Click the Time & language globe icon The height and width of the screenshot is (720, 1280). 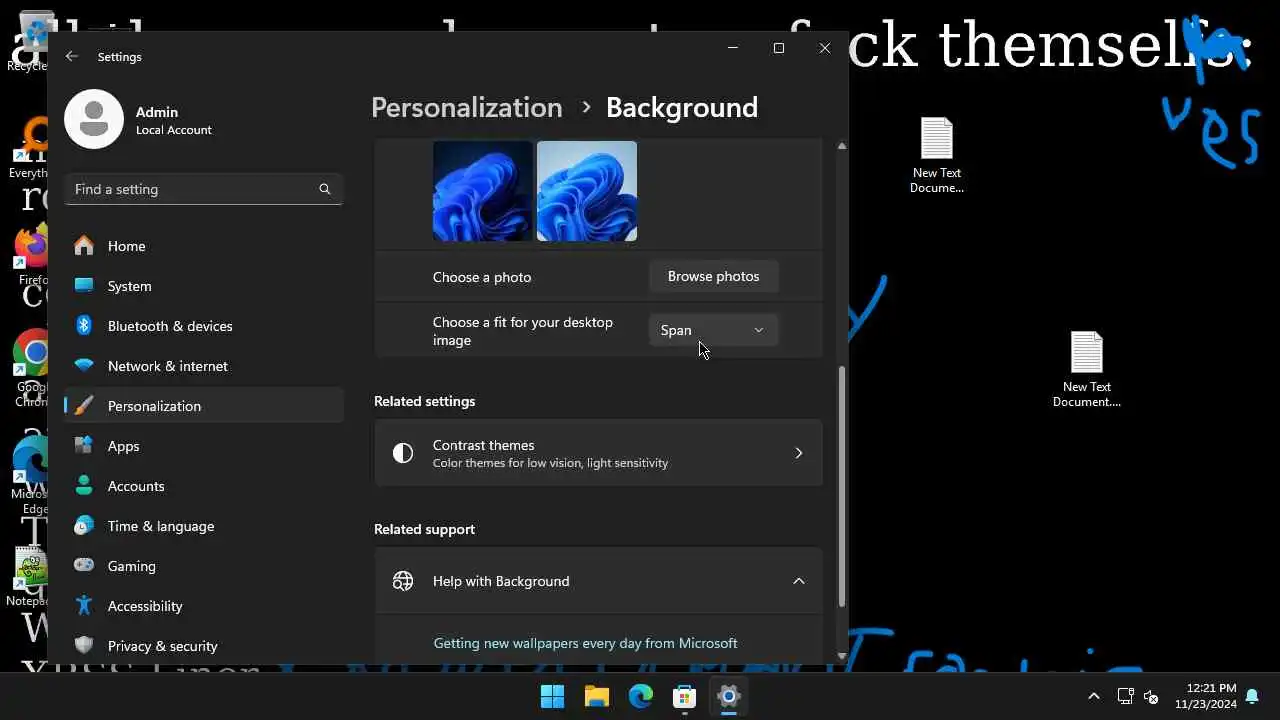pyautogui.click(x=84, y=526)
